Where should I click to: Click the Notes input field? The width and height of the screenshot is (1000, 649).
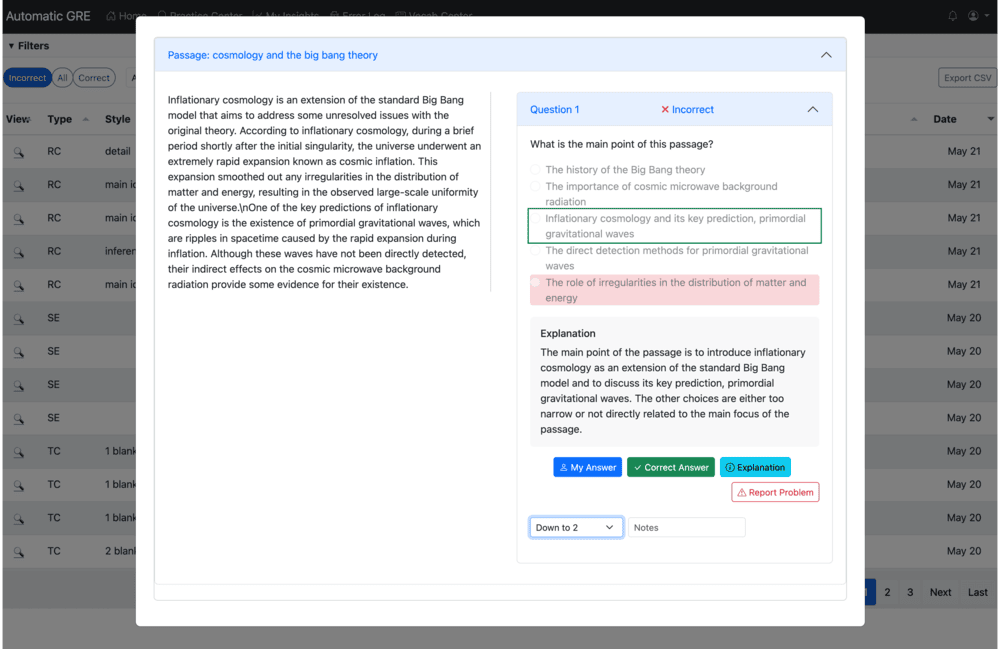pyautogui.click(x=686, y=527)
